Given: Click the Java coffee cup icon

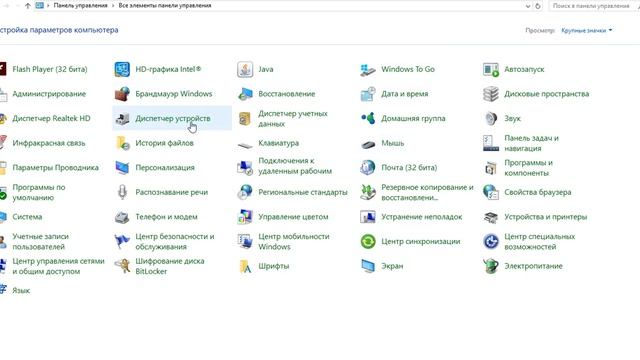Looking at the screenshot, I should click(245, 69).
